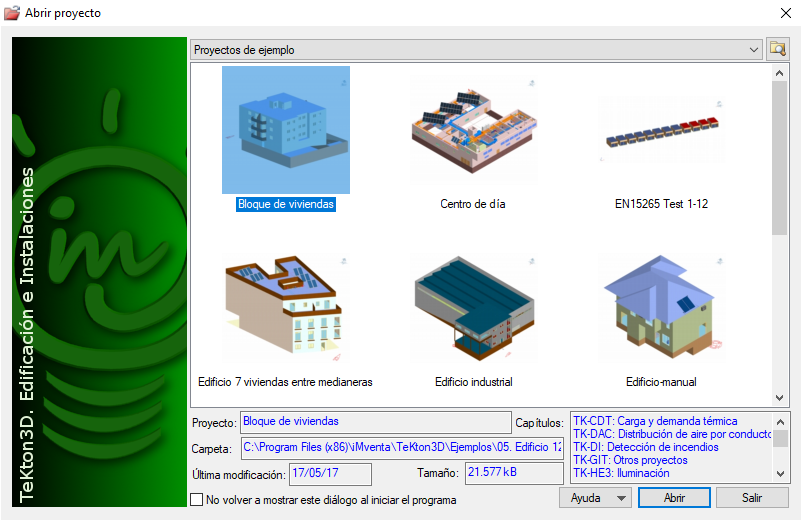This screenshot has width=802, height=521.
Task: Expand the Ayuda button dropdown arrow
Action: pyautogui.click(x=621, y=498)
